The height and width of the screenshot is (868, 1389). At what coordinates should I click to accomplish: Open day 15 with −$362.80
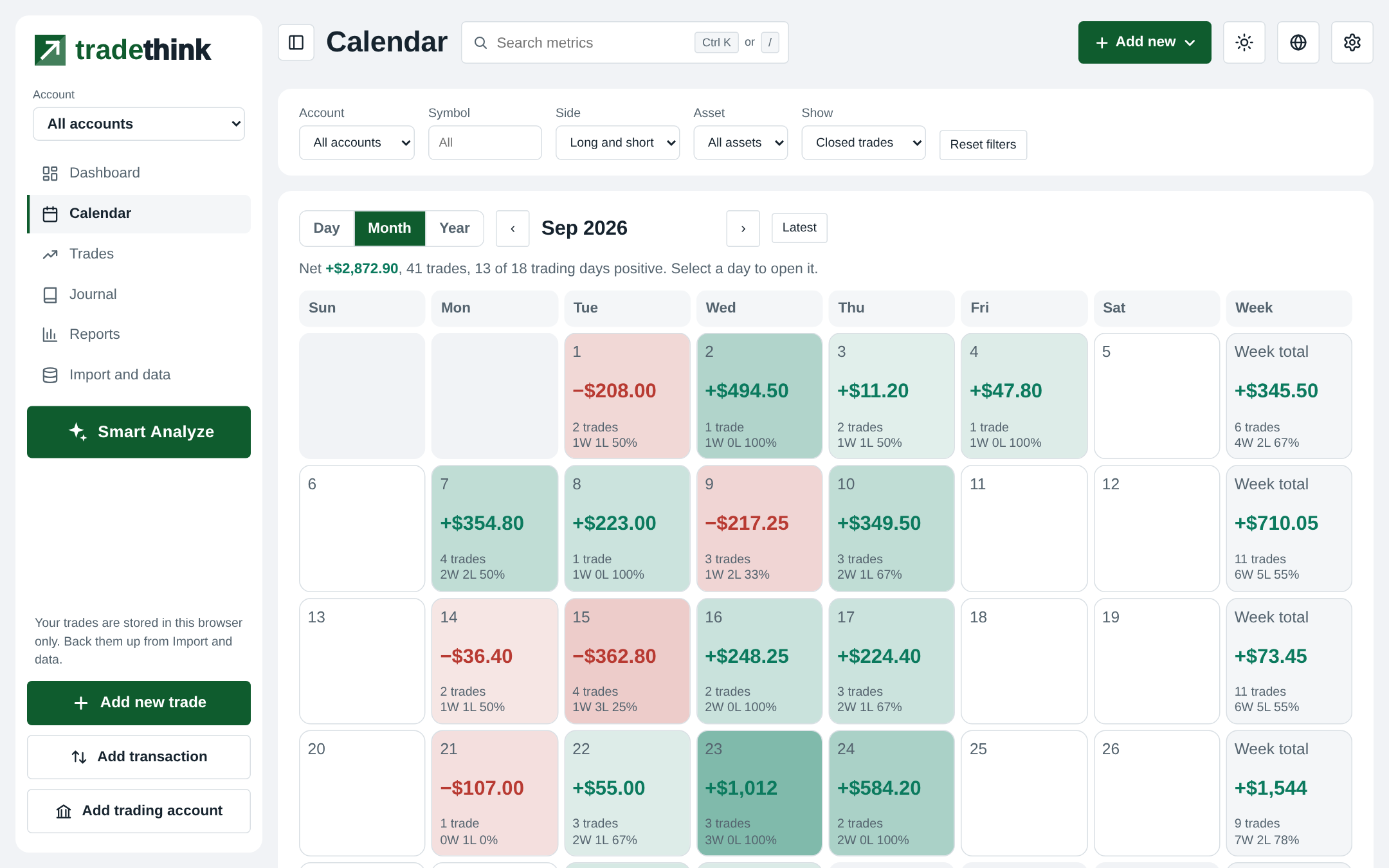click(627, 661)
